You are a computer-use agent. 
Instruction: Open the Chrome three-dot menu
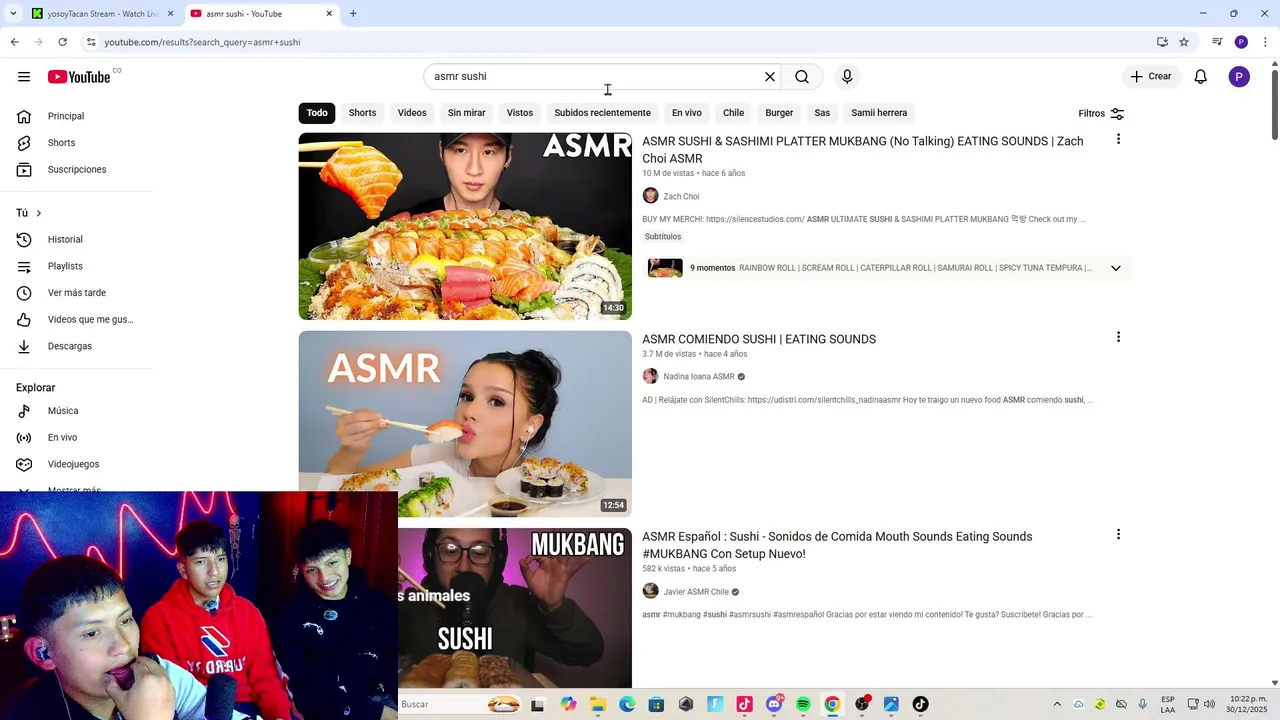(1265, 42)
